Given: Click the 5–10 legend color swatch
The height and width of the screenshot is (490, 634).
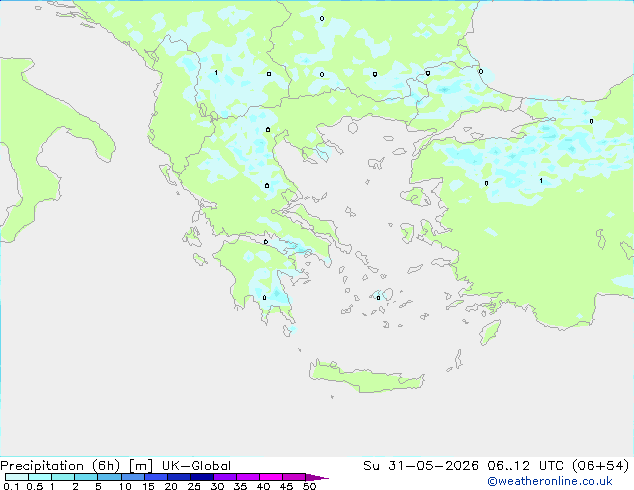Looking at the screenshot, I should (109, 477).
